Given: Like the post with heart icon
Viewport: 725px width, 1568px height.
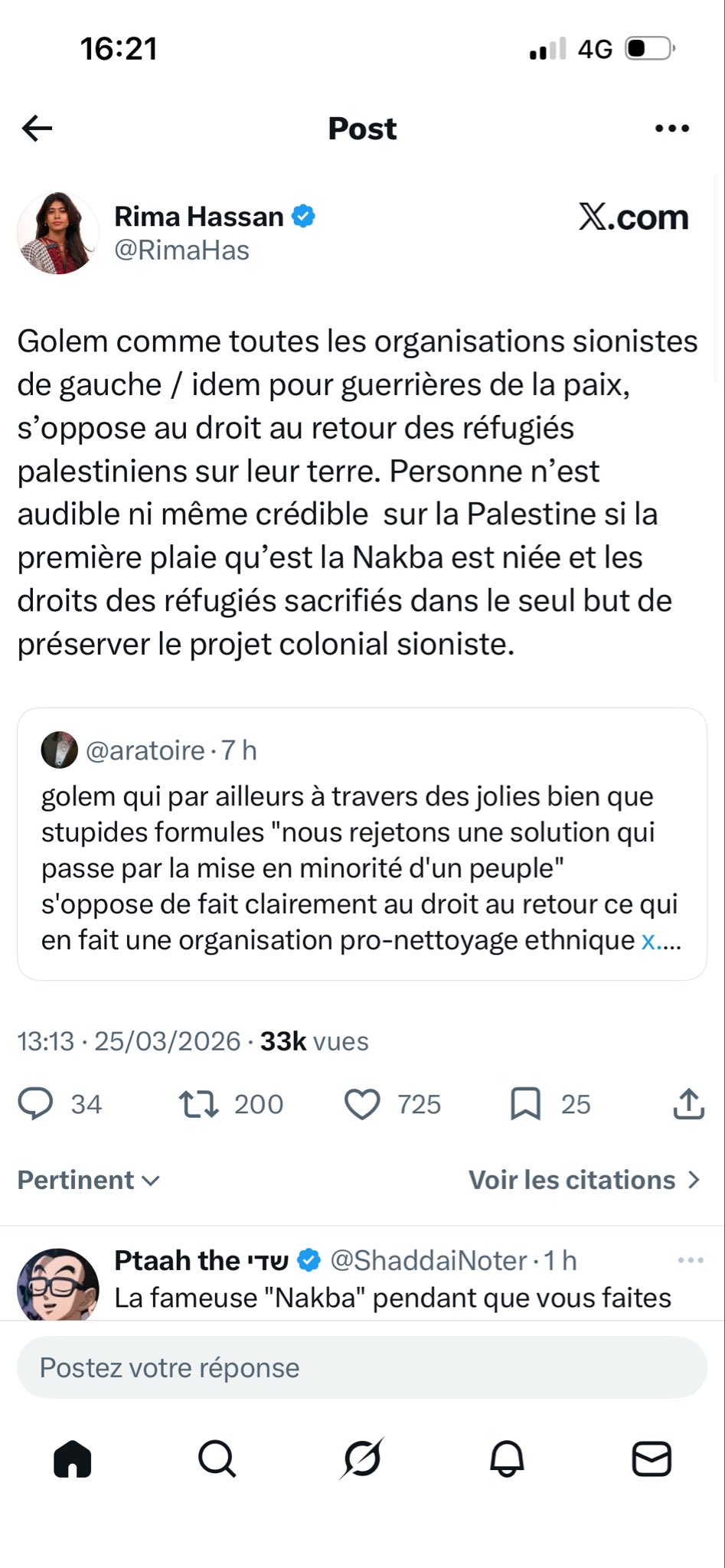Looking at the screenshot, I should 362,1104.
